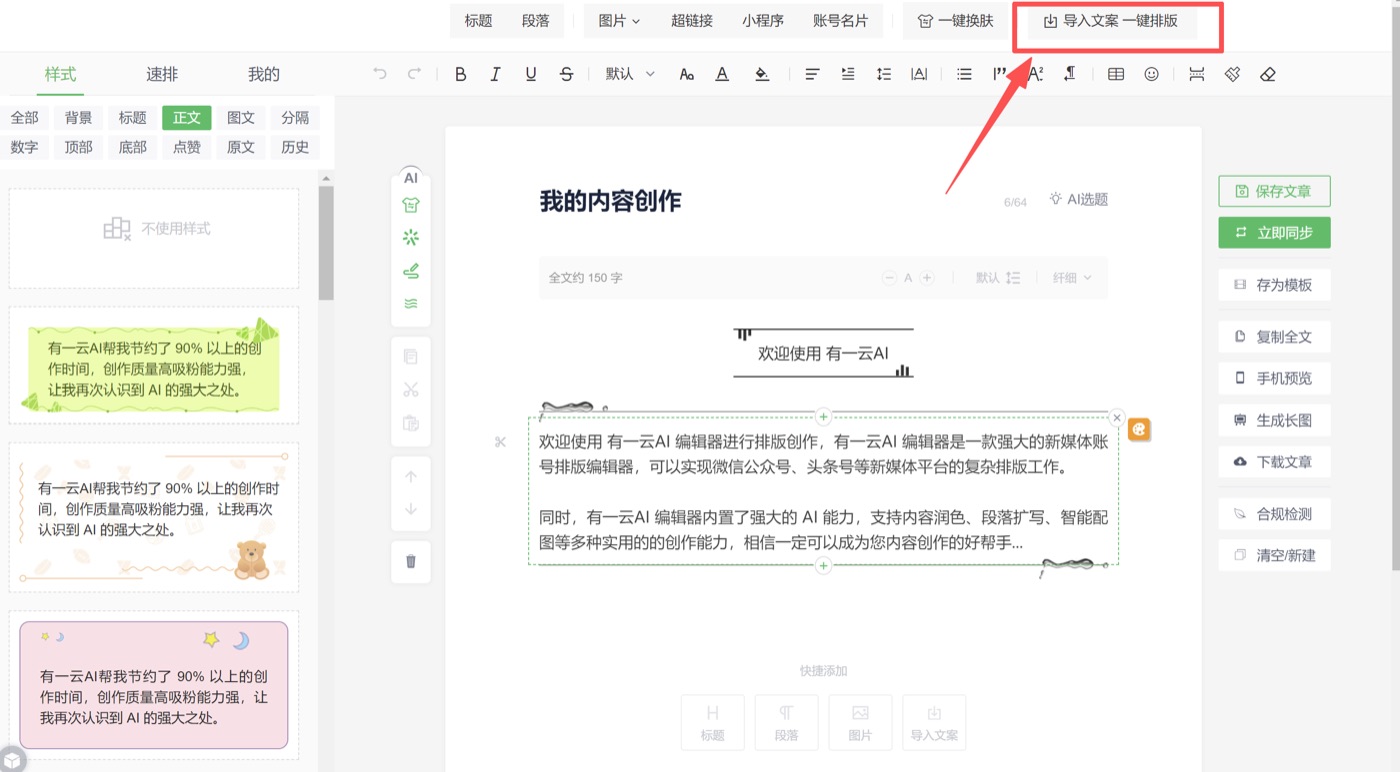
Task: Click the scissors cut icon in side toolbar
Action: pyautogui.click(x=411, y=390)
